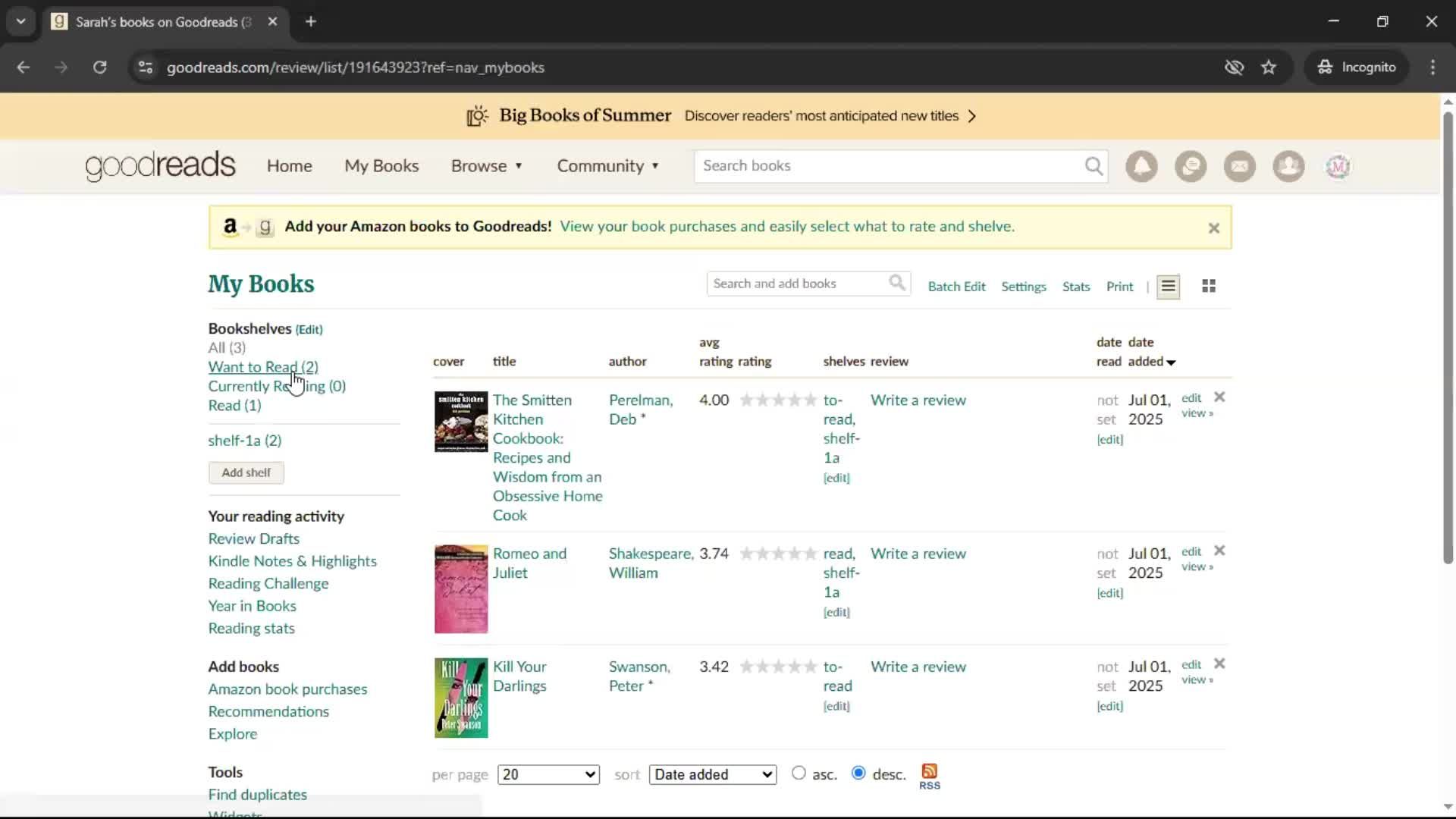Click the Add shelf button
The height and width of the screenshot is (819, 1456).
tap(246, 472)
